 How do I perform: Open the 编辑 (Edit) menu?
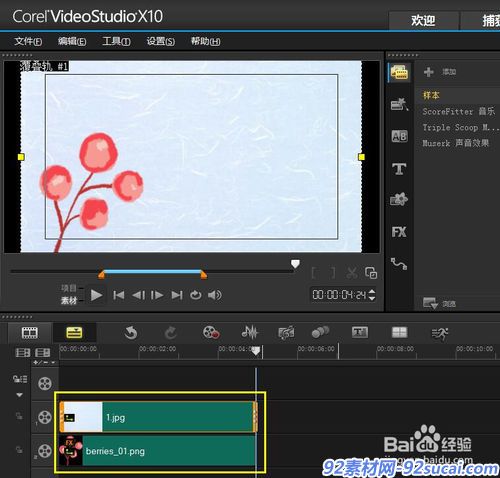coord(72,41)
